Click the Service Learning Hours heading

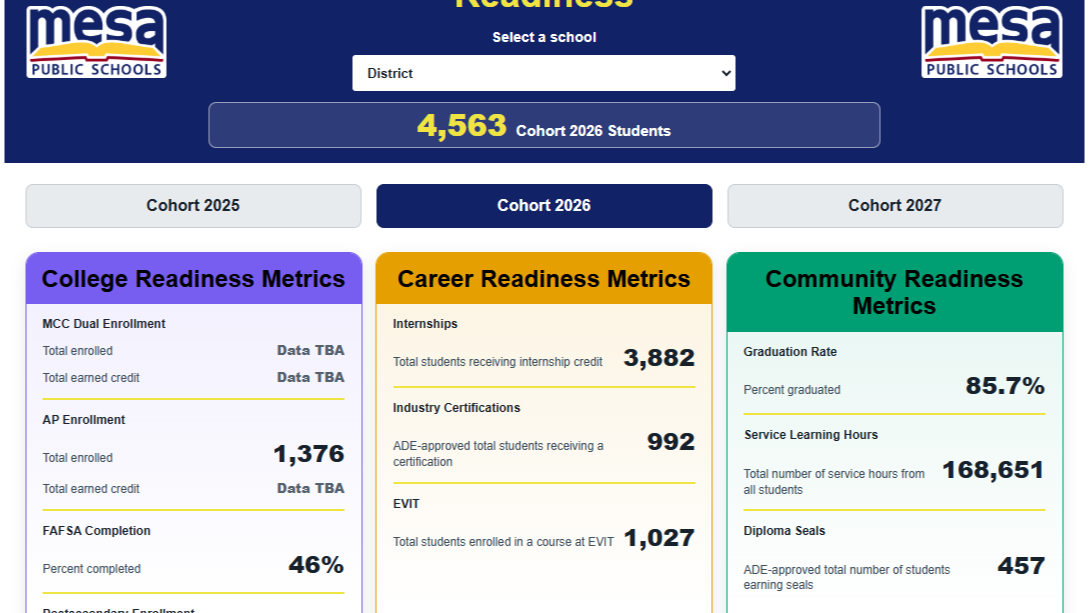point(811,435)
